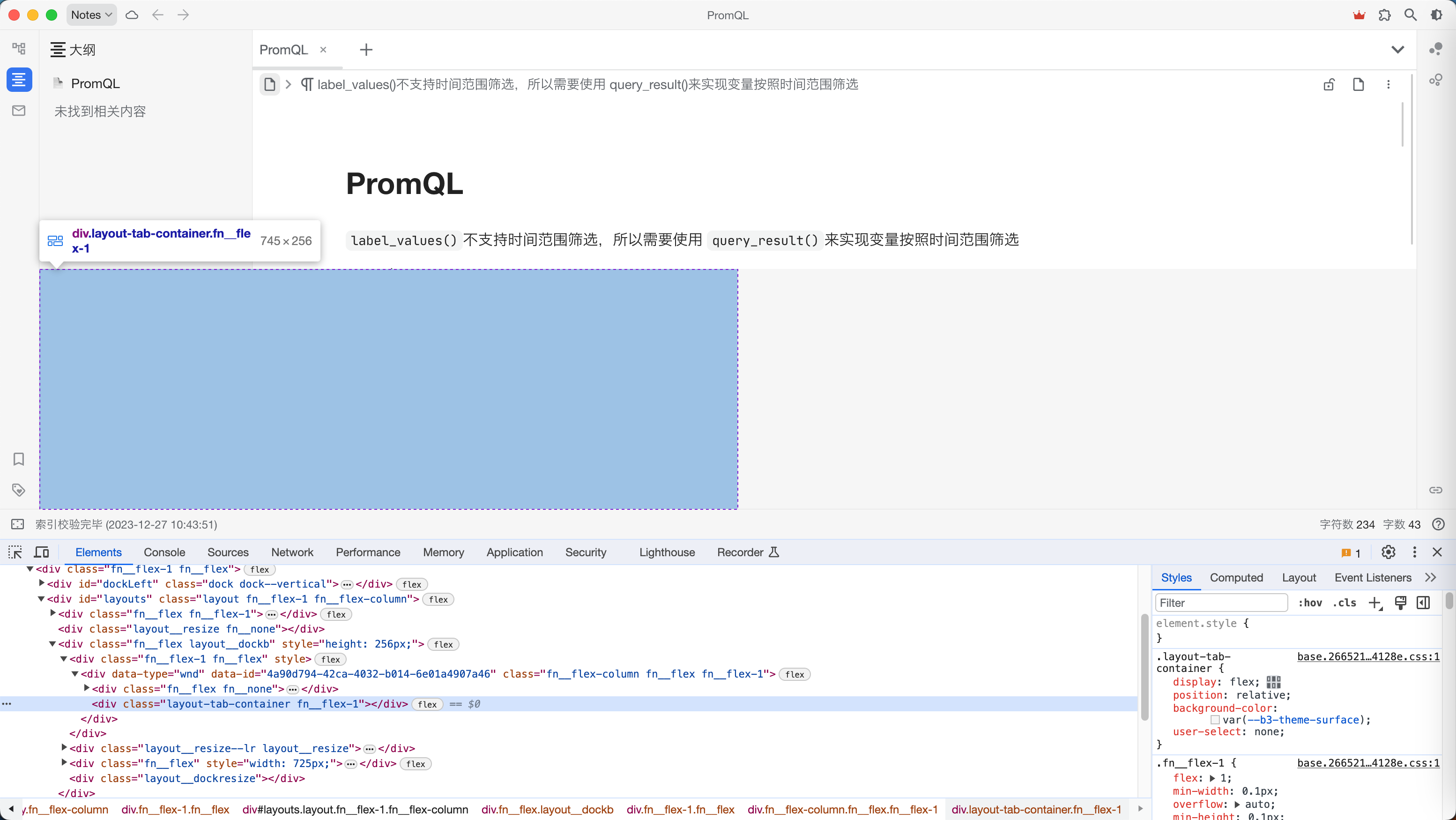Open the Computed styles tab
Viewport: 1456px width, 820px height.
(1236, 577)
